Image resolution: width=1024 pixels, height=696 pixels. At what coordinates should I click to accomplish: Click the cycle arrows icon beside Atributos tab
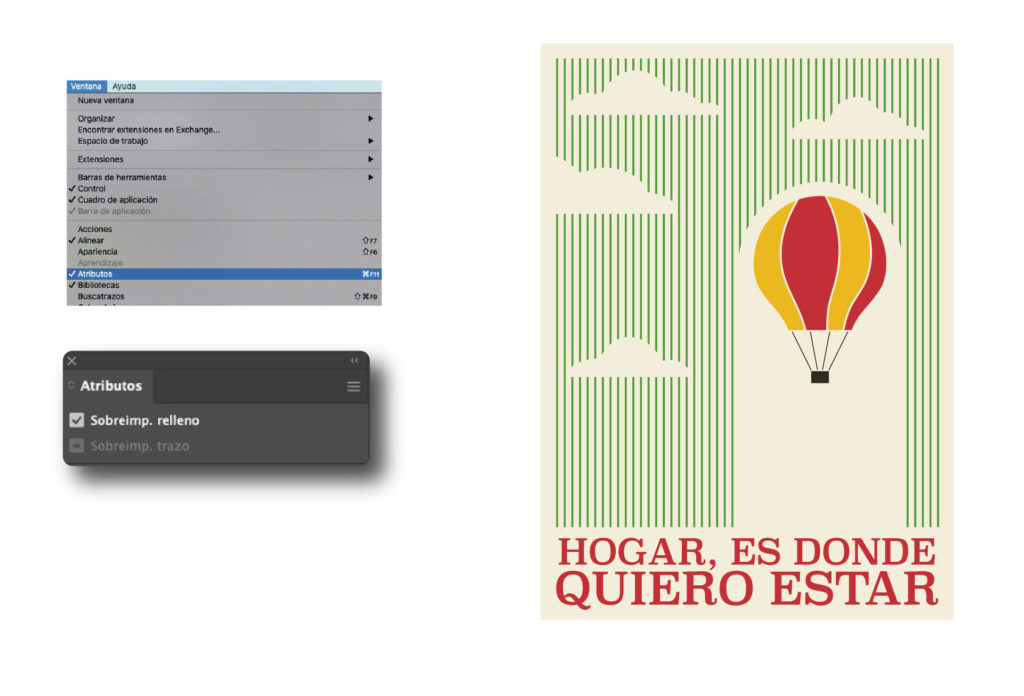pyautogui.click(x=71, y=383)
